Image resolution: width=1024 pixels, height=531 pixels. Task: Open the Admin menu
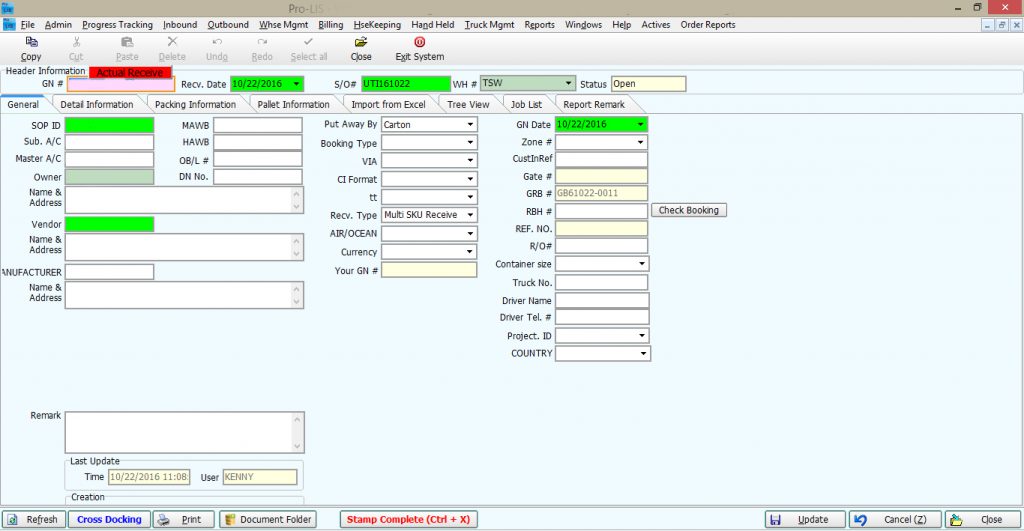[x=58, y=25]
